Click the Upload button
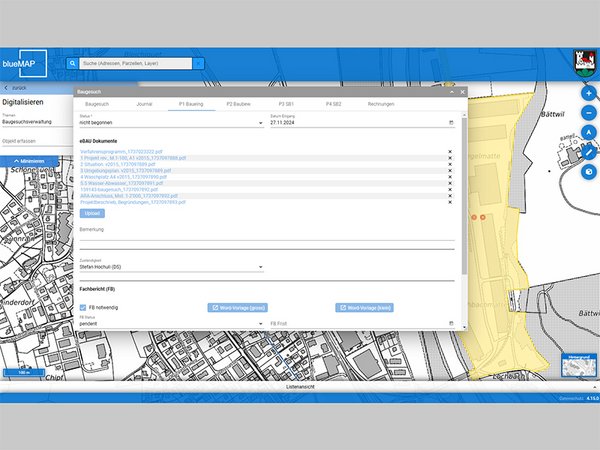The image size is (600, 450). pyautogui.click(x=92, y=213)
